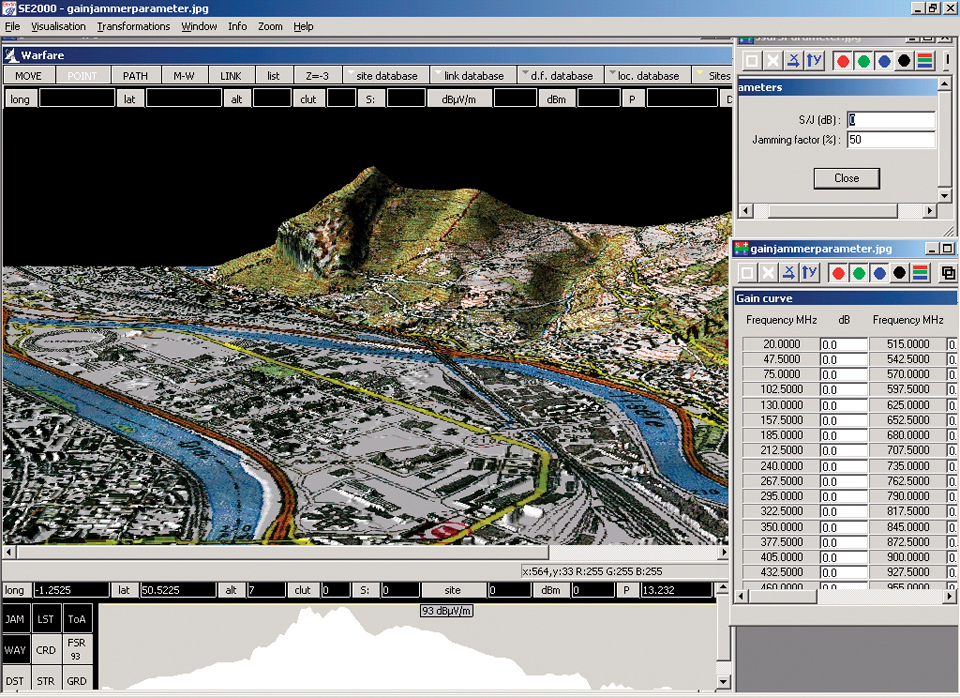Toggle the ToA button in bottom panel

click(x=77, y=619)
